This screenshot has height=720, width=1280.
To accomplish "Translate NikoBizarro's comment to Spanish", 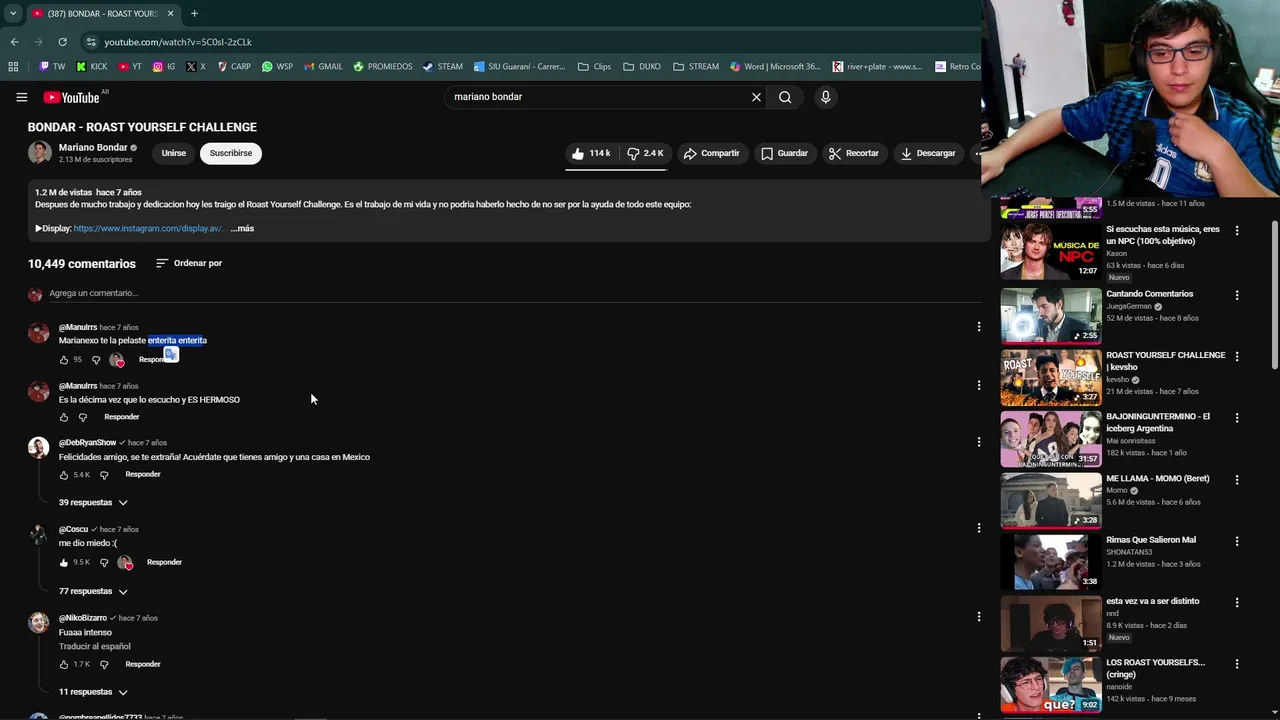I will tap(95, 646).
